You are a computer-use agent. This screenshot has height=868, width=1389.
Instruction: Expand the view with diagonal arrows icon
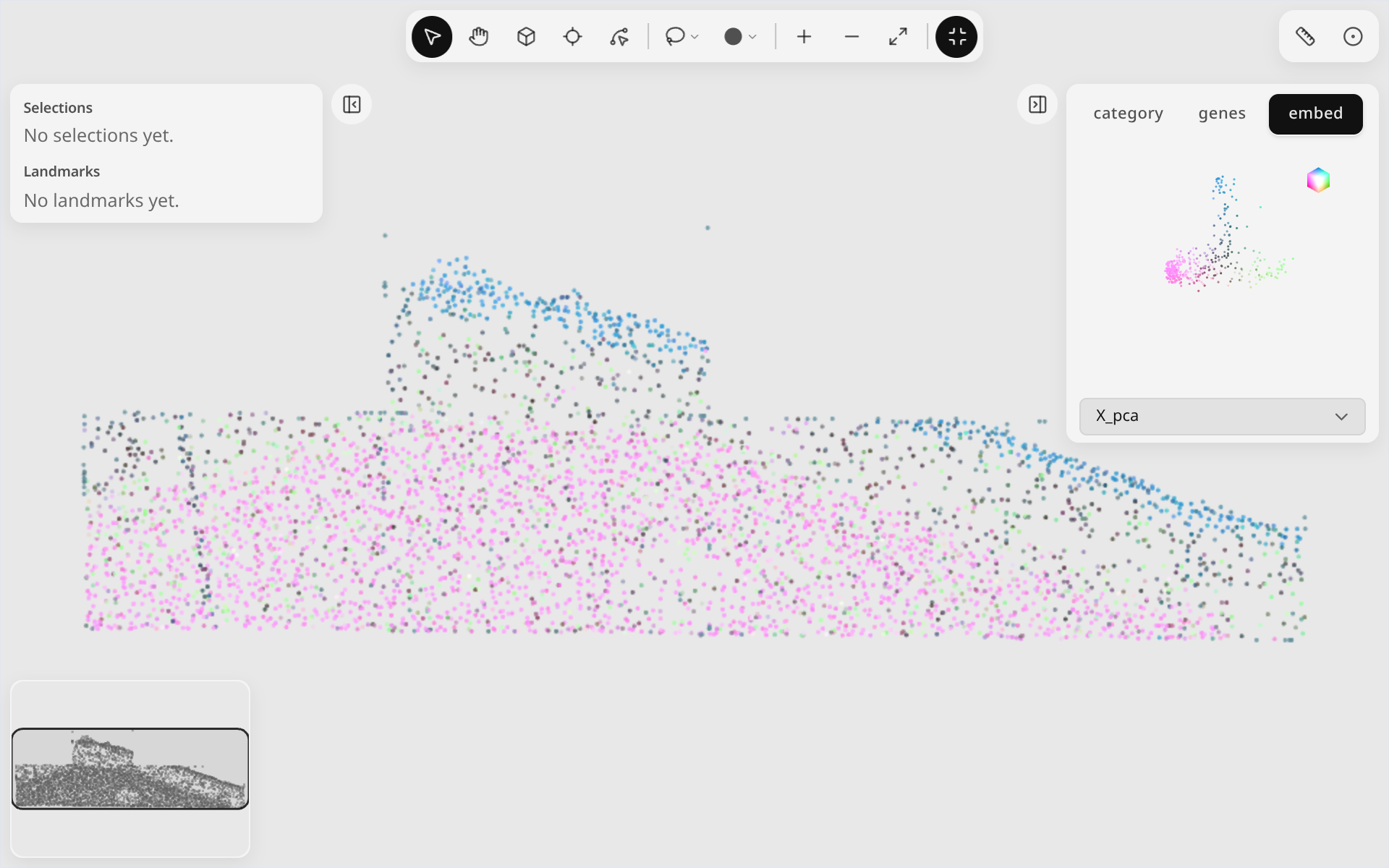point(898,37)
